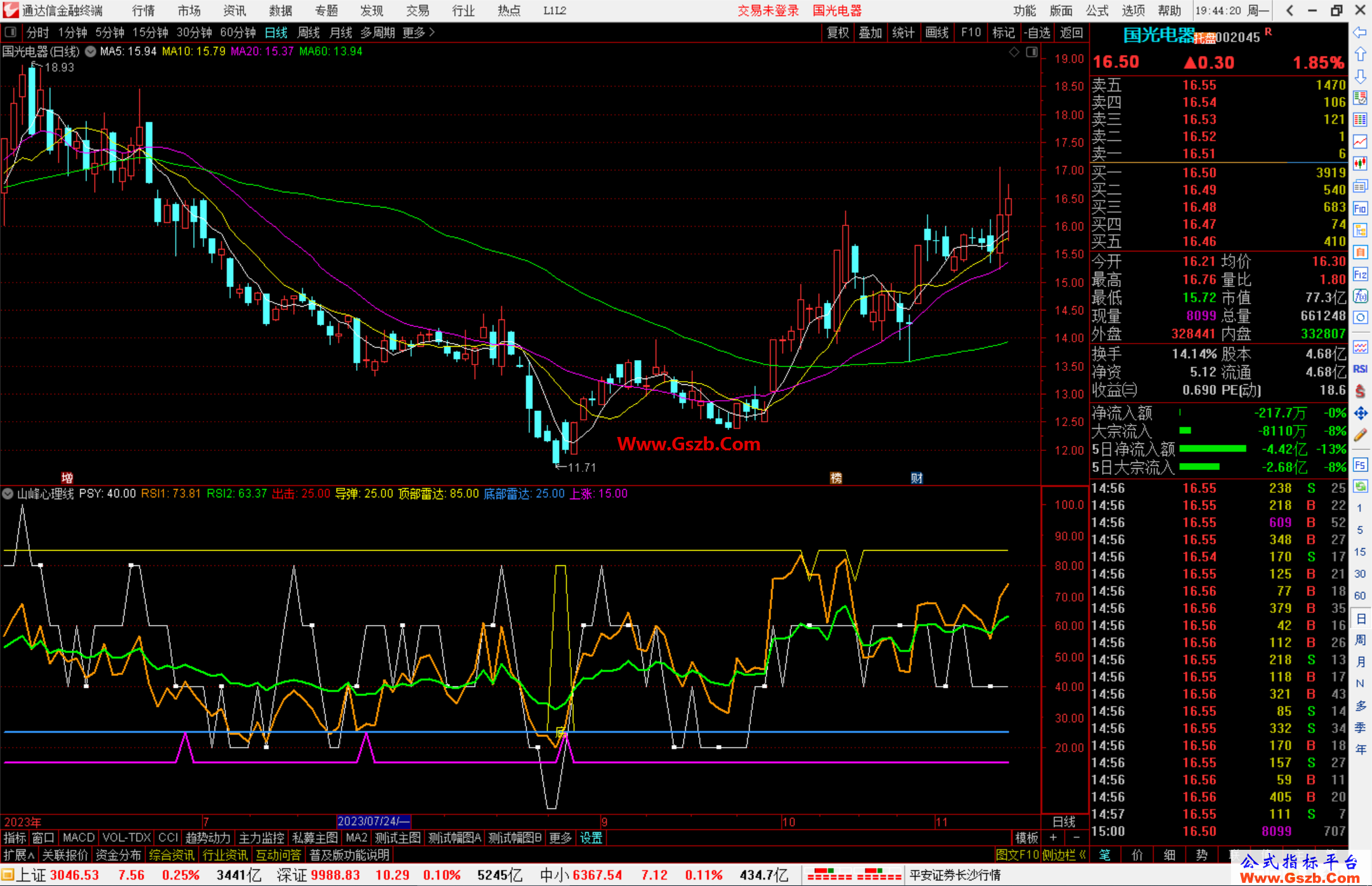This screenshot has width=1372, height=886.
Task: Click the up arrow icon in right sidebar
Action: click(x=1360, y=55)
